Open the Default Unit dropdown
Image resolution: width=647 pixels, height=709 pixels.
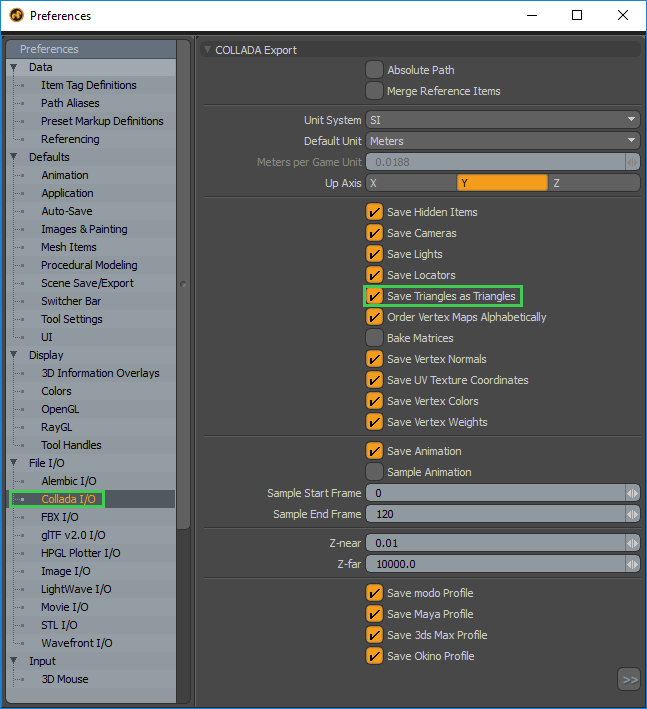pos(502,141)
